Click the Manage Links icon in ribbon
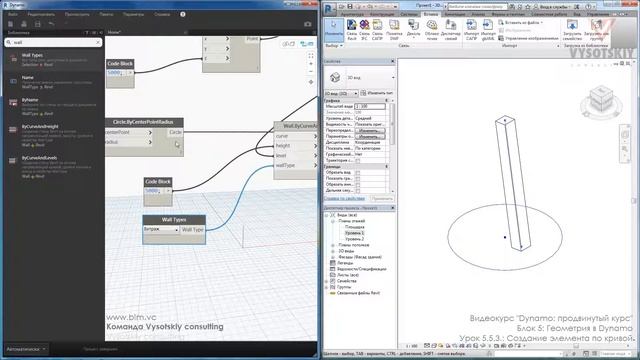640x360 pixels. click(451, 30)
